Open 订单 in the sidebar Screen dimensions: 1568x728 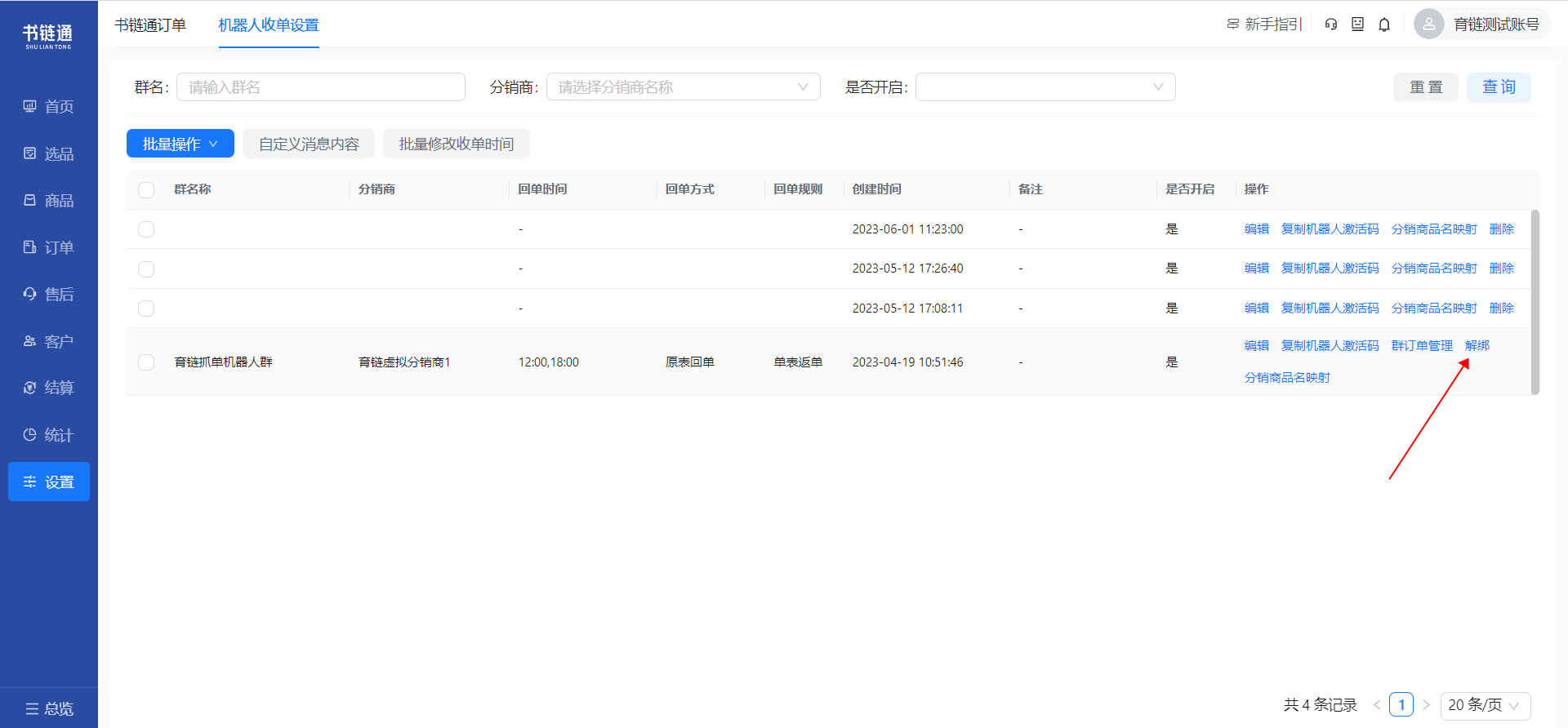(x=49, y=247)
